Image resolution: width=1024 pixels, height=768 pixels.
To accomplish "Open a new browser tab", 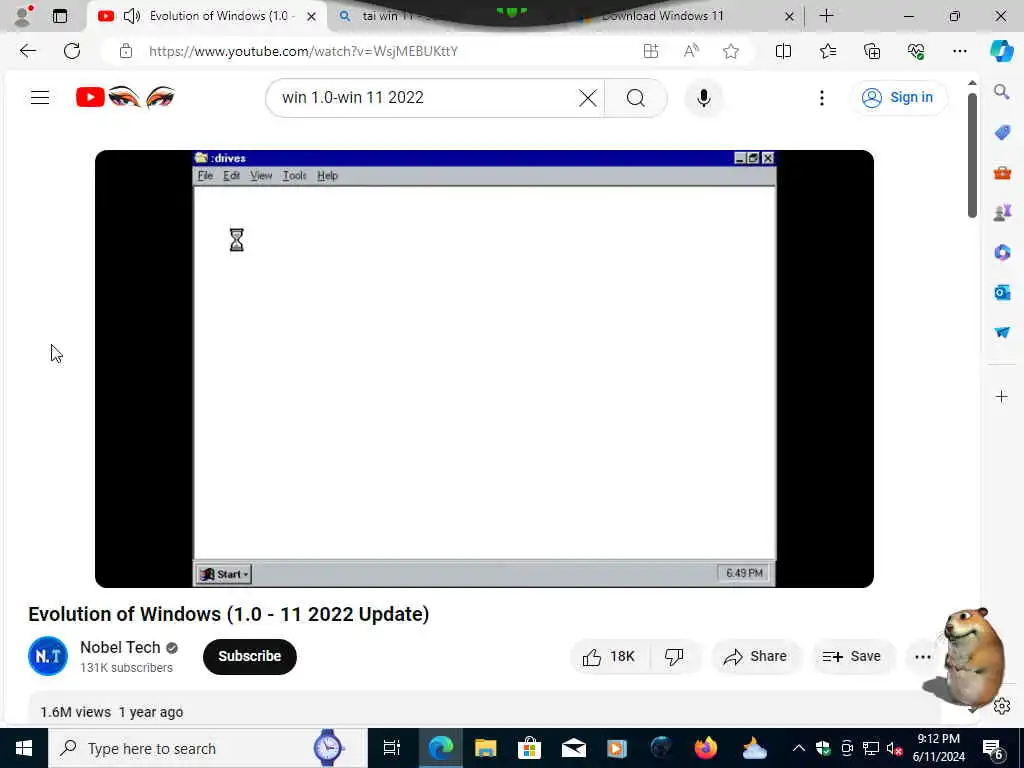I will pos(826,16).
